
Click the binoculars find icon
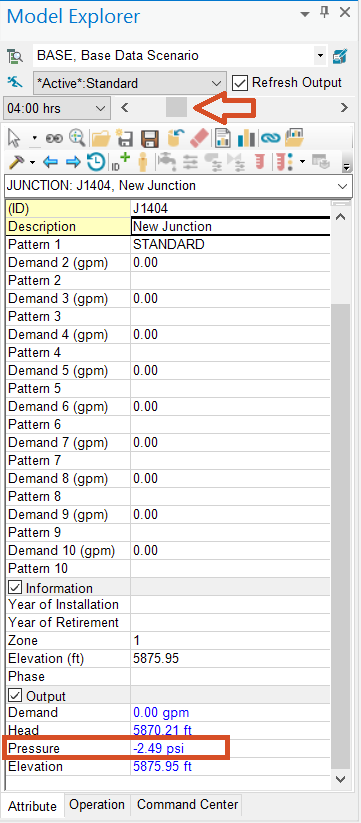(54, 139)
